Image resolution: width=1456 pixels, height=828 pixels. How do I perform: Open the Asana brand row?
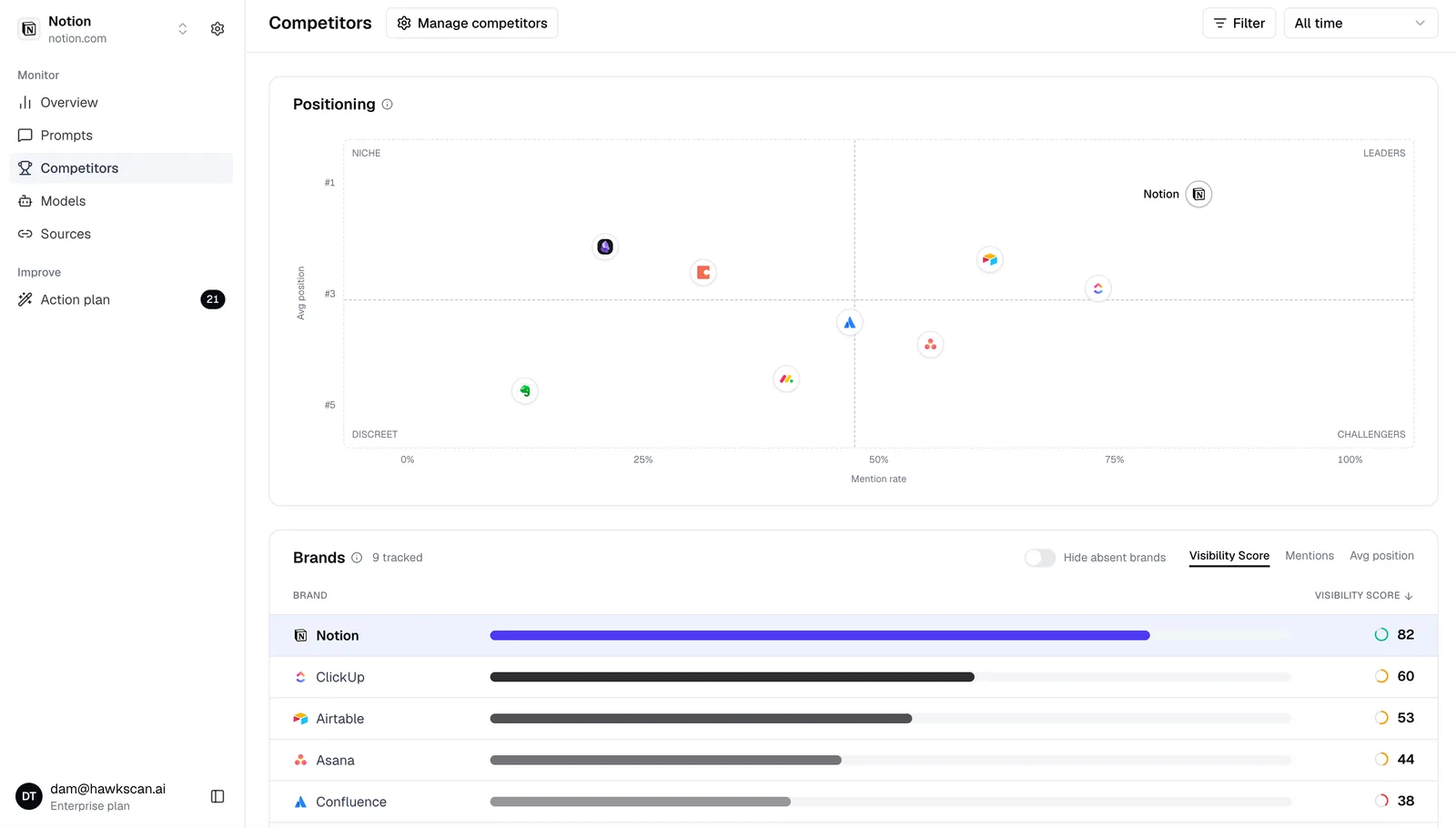point(854,760)
